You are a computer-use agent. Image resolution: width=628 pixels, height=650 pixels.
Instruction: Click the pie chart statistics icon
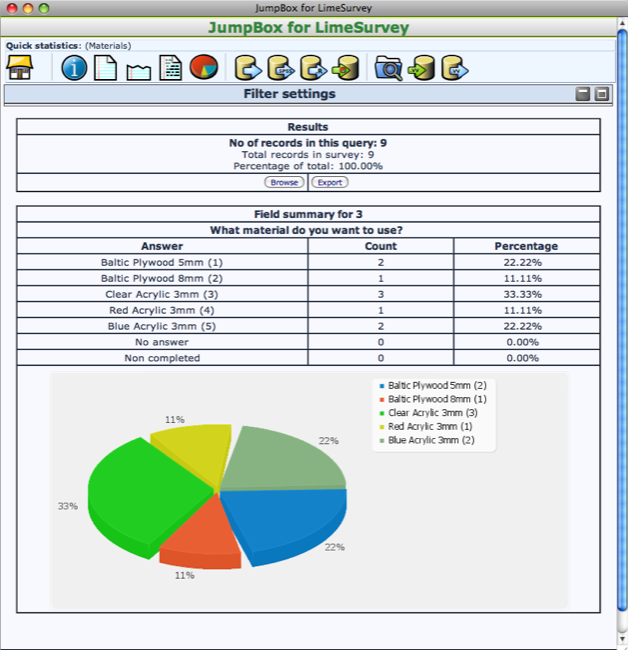point(204,67)
